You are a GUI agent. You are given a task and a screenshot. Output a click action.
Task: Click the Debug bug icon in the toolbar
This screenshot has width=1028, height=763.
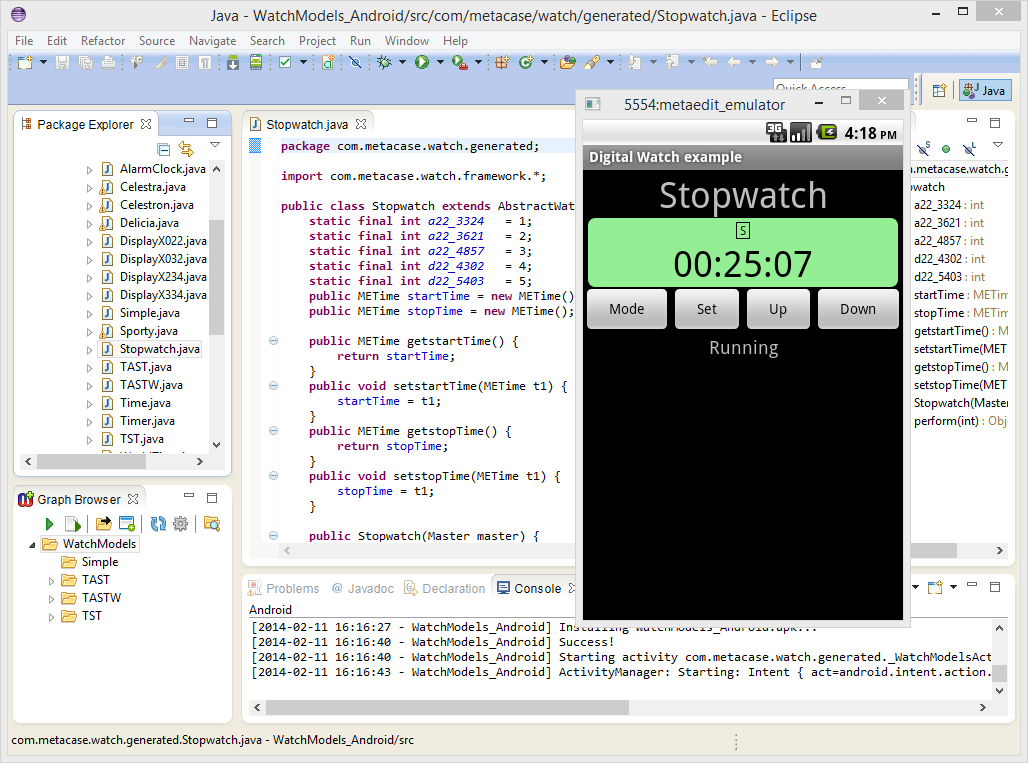pos(385,63)
